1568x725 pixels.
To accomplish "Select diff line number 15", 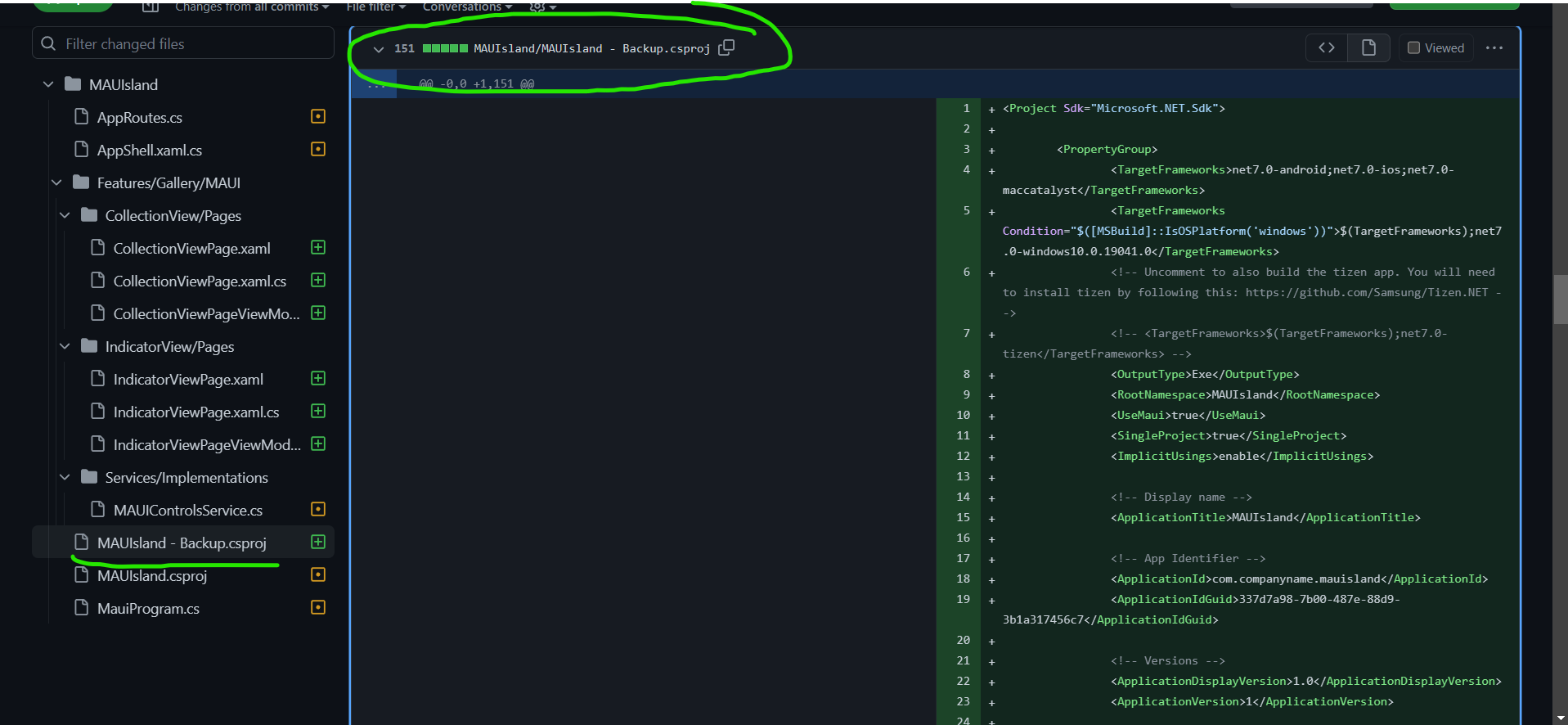I will tap(964, 517).
